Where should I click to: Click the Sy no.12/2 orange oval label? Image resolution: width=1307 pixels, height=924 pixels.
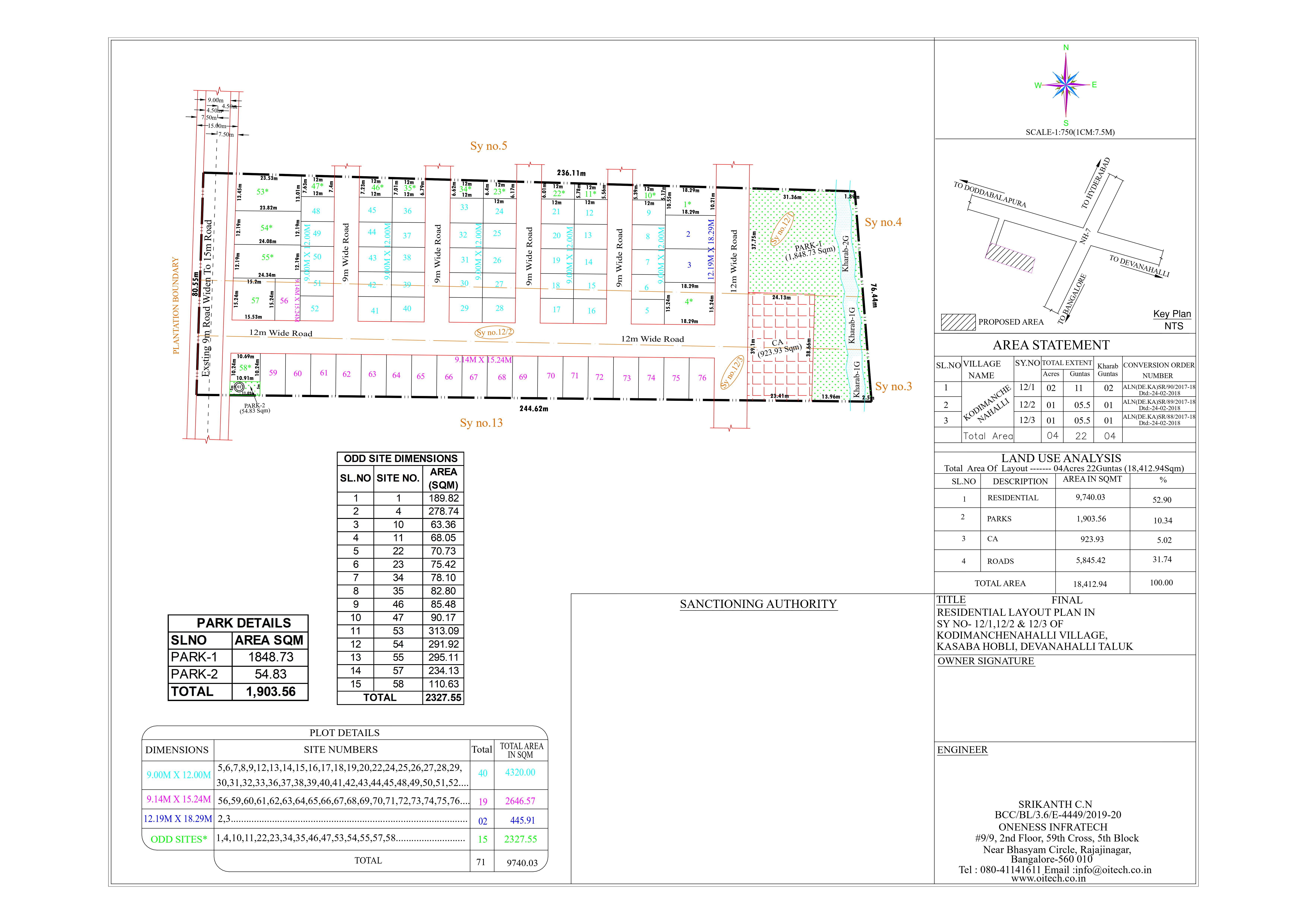tap(494, 332)
